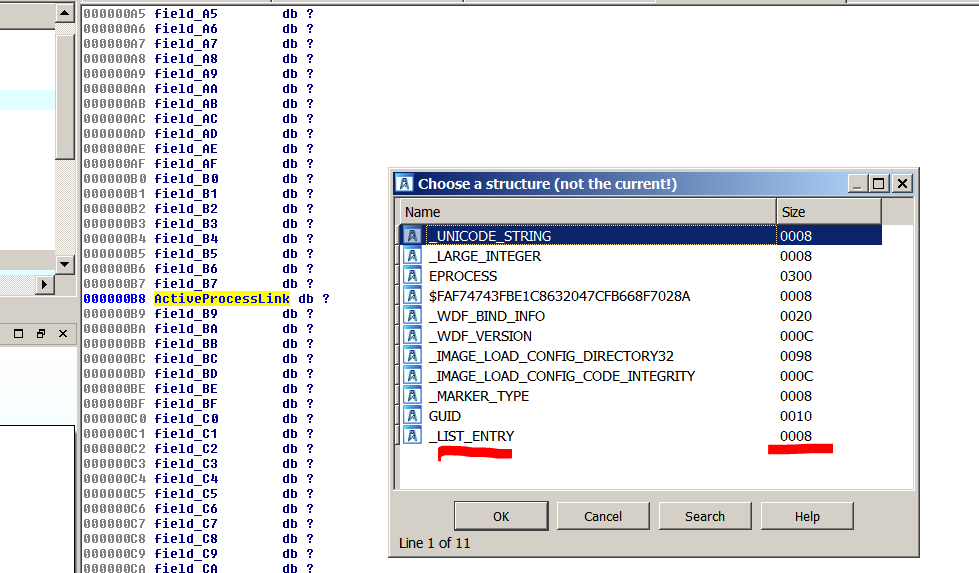Image resolution: width=979 pixels, height=573 pixels.
Task: Cancel the structure selection dialog
Action: click(603, 516)
